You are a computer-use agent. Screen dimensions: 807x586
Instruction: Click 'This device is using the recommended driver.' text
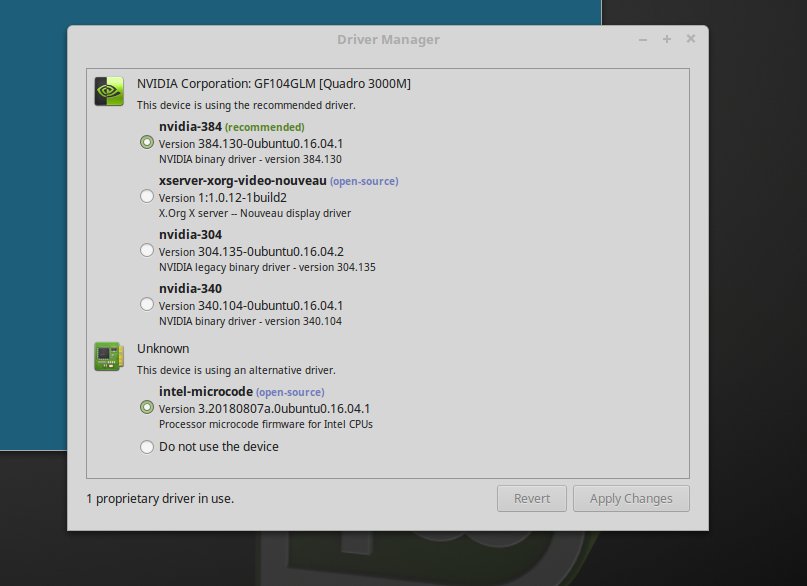coord(246,105)
